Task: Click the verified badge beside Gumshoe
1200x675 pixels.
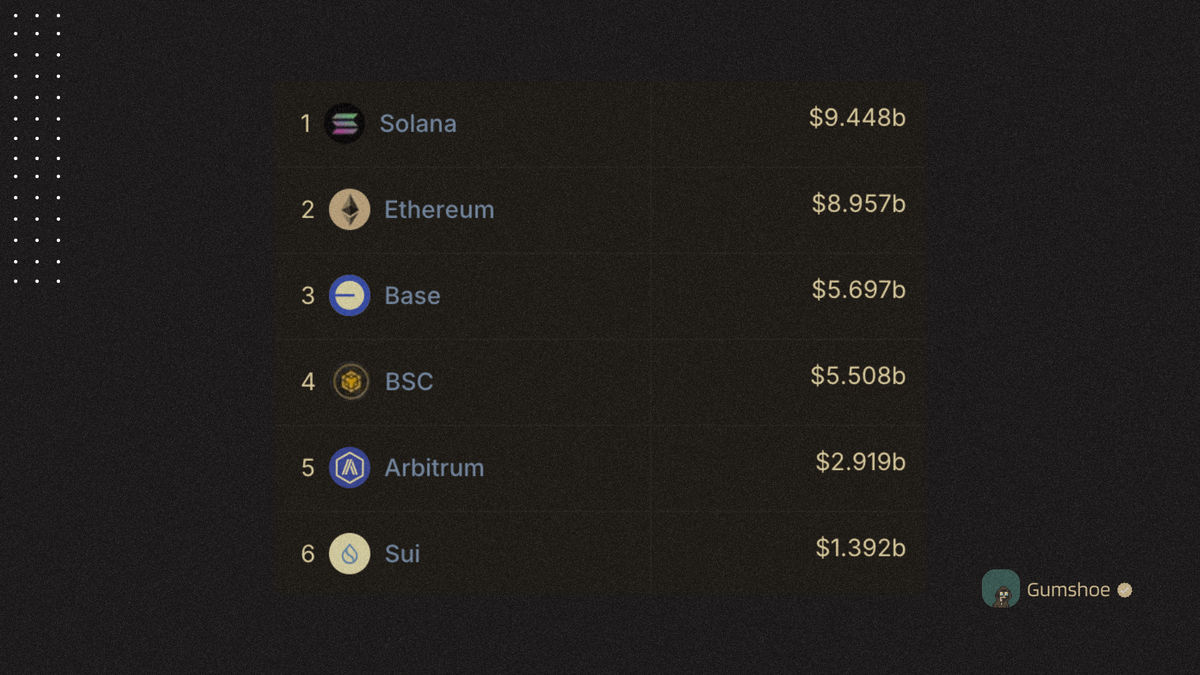Action: [x=1124, y=590]
